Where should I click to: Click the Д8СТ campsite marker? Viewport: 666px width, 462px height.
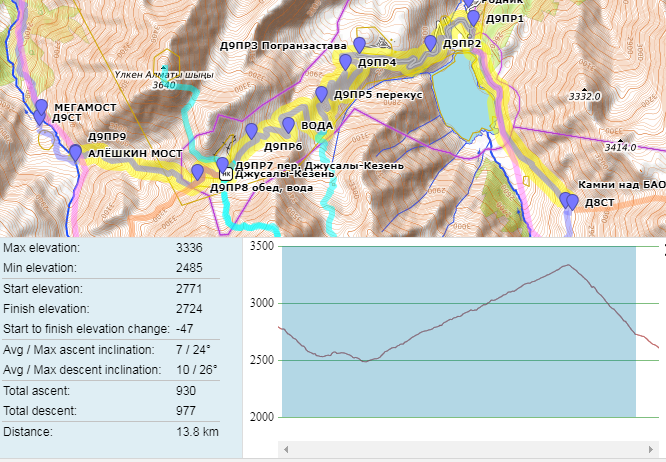572,201
